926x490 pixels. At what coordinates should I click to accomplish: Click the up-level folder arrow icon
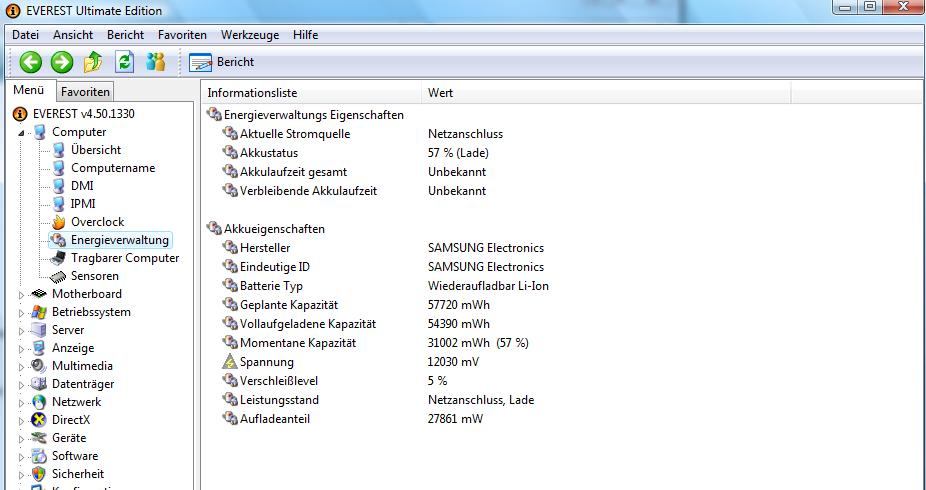[x=93, y=62]
